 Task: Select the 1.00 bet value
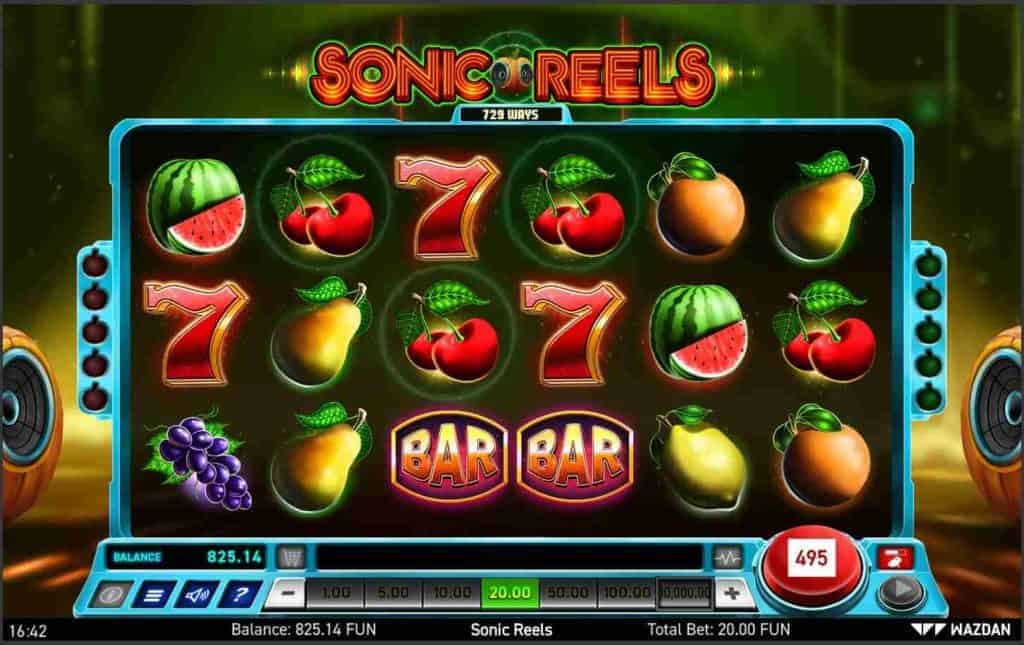(x=335, y=593)
